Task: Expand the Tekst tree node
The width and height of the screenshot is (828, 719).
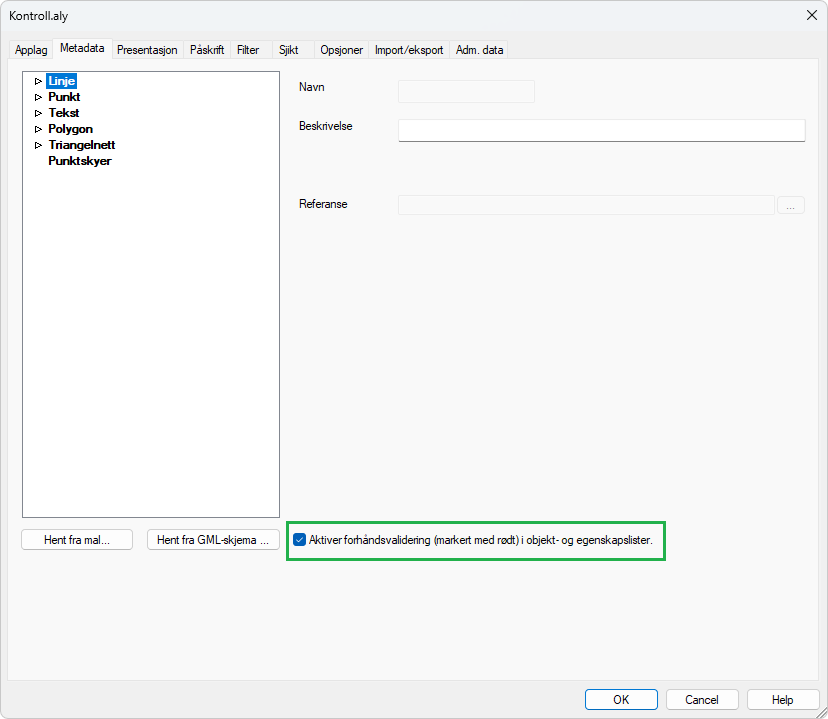Action: tap(38, 113)
